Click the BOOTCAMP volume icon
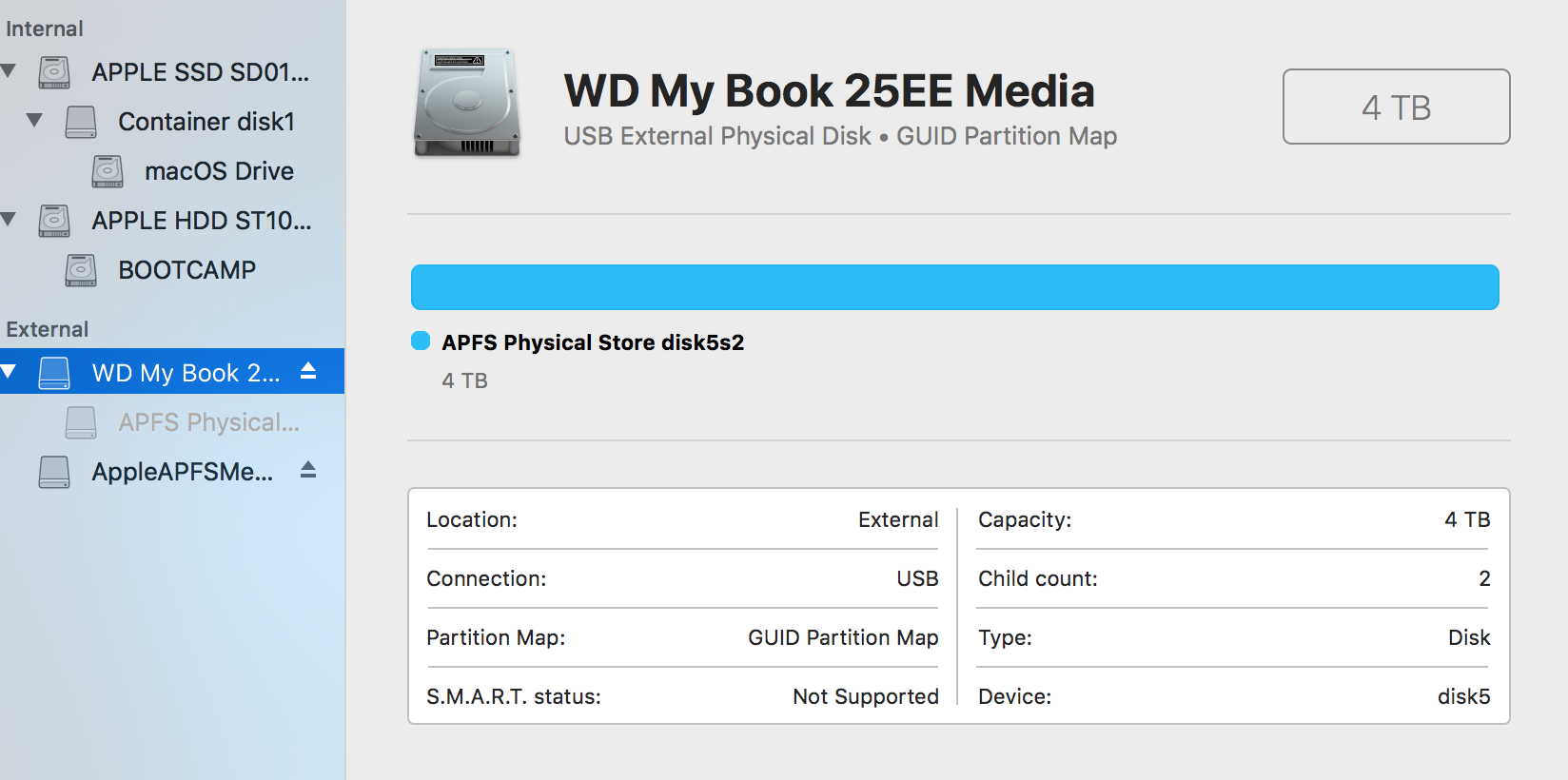The width and height of the screenshot is (1568, 780). (x=81, y=270)
